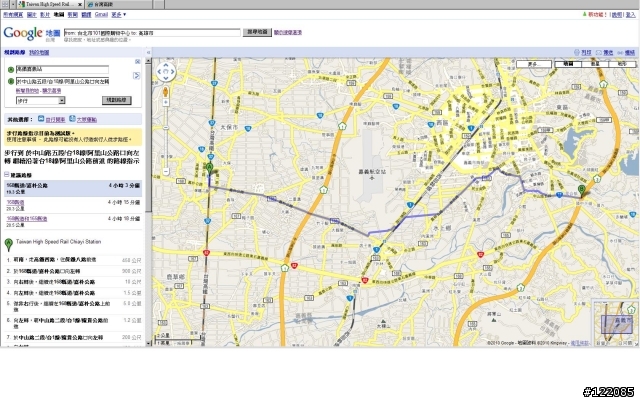Collapse the left panel with the double-arrow
This screenshot has height=400, width=640.
148,52
